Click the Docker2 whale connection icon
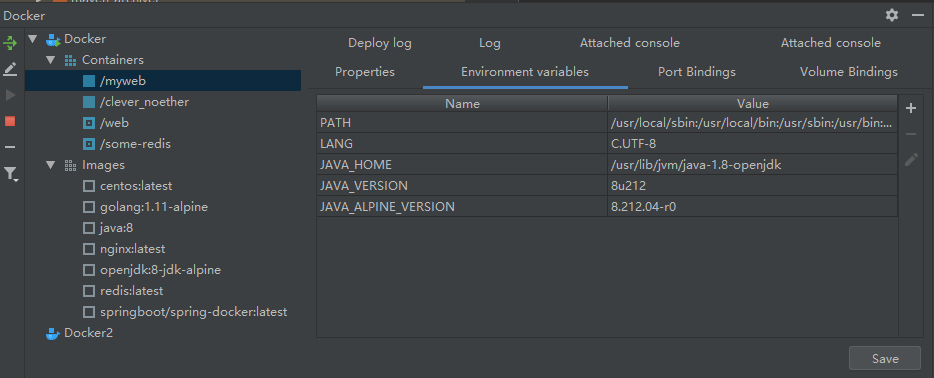Screen dimensions: 934x378 click(x=54, y=333)
